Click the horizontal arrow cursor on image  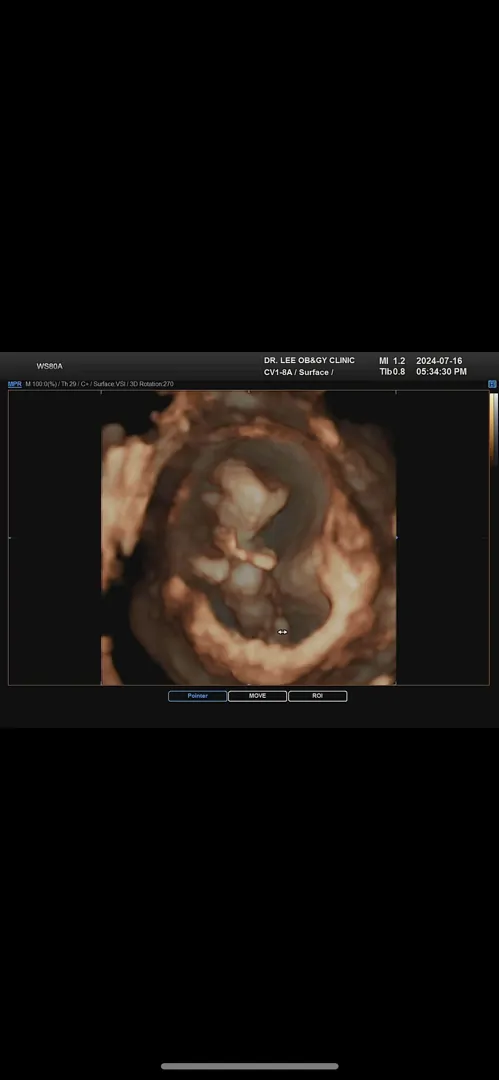pyautogui.click(x=282, y=632)
